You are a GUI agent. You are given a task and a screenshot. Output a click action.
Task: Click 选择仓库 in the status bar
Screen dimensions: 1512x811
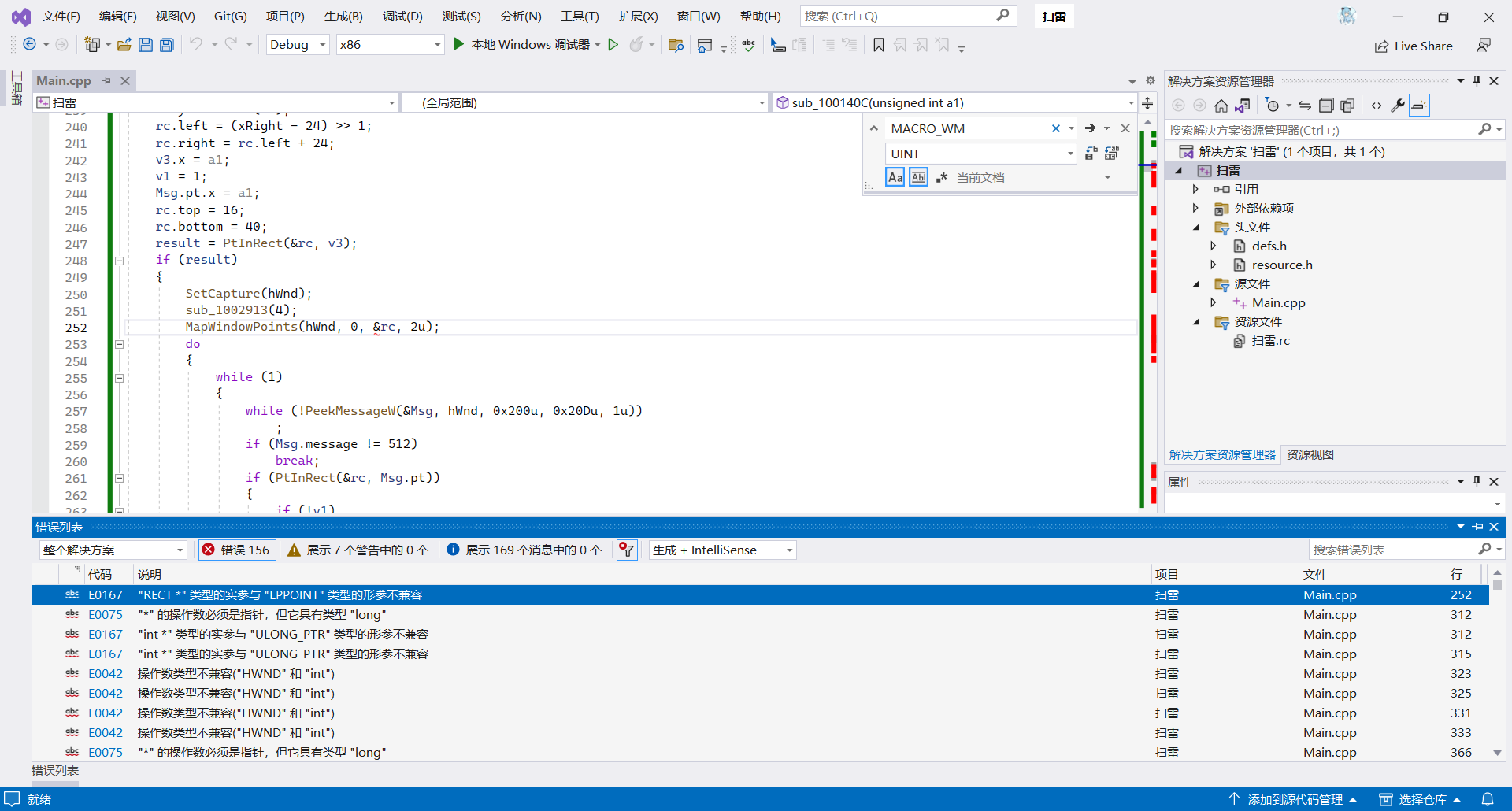[x=1421, y=799]
